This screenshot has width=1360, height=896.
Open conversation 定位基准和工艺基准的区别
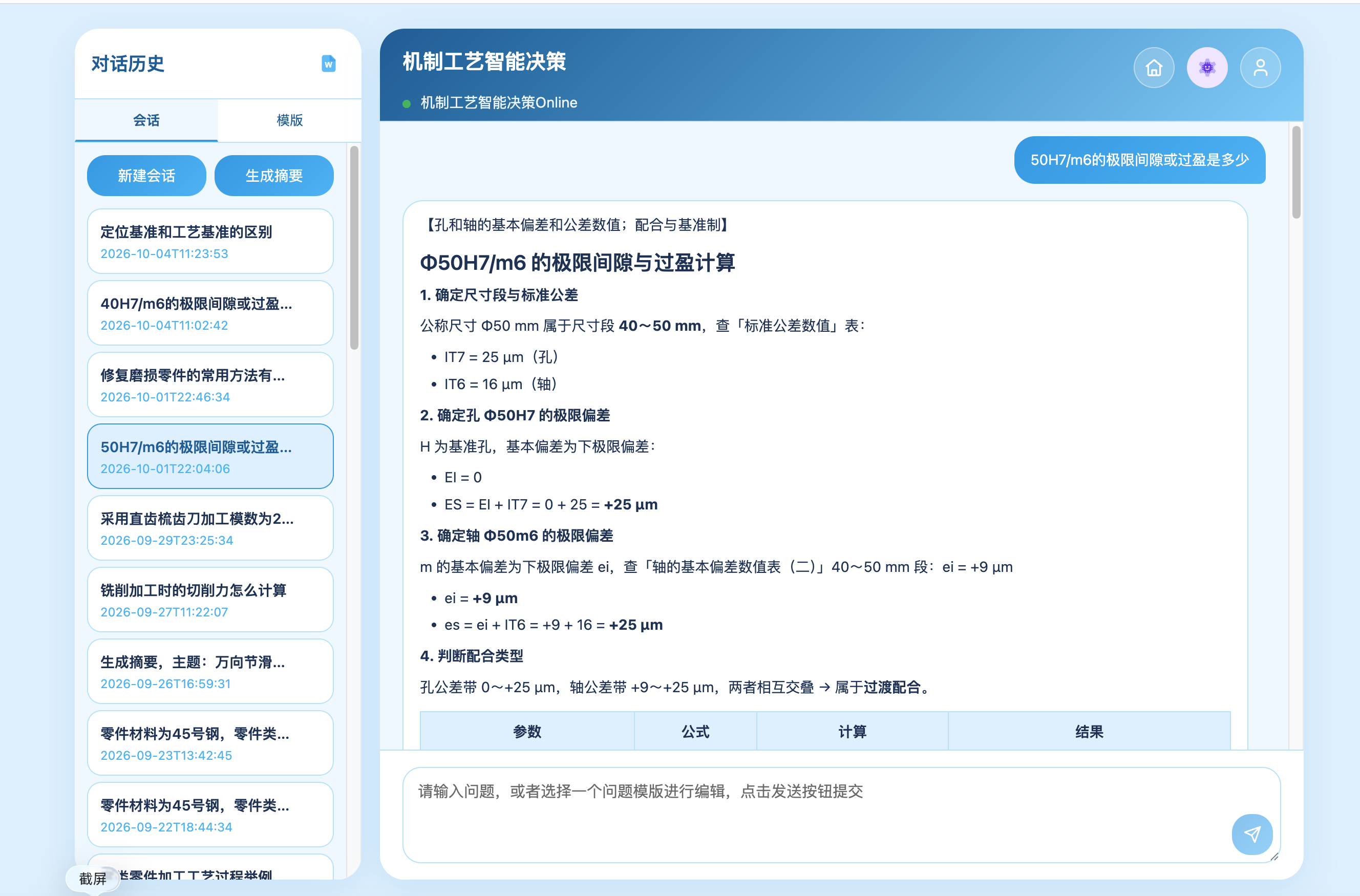tap(210, 241)
